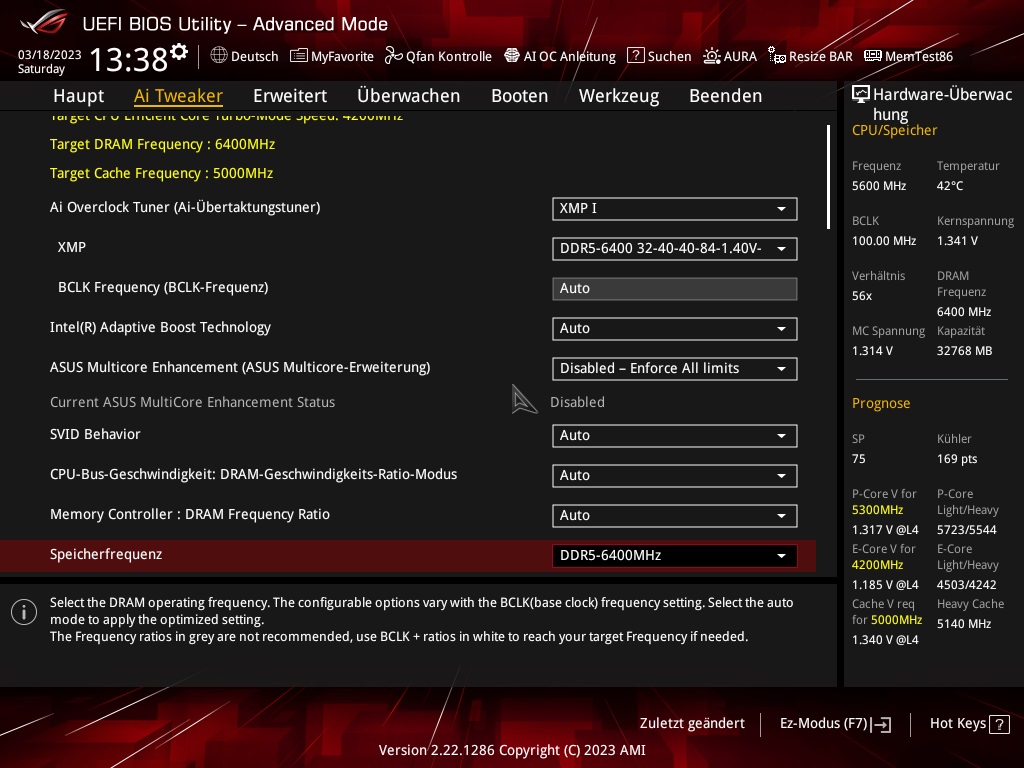This screenshot has width=1024, height=768.
Task: Open the Erweitert tab
Action: [x=290, y=96]
